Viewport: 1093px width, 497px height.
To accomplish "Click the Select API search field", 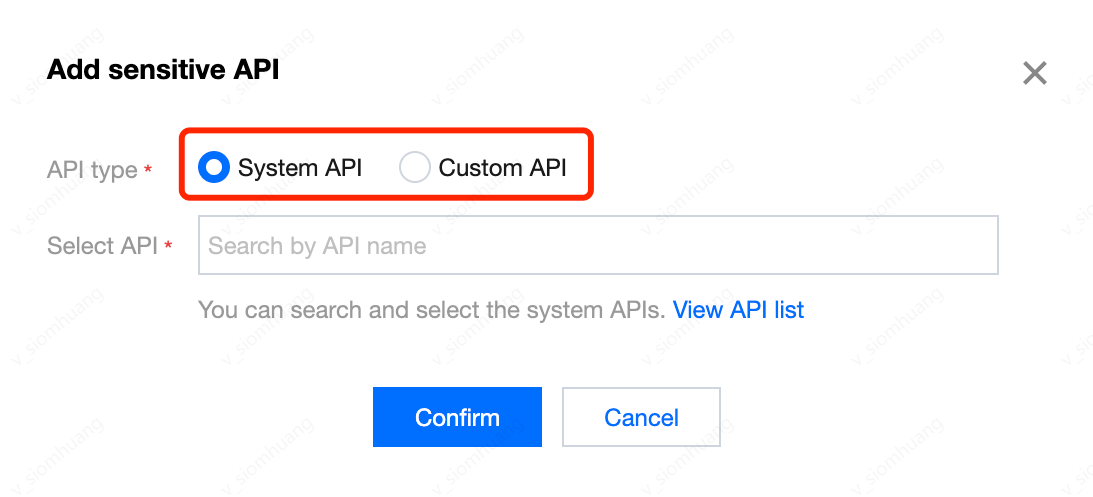I will pos(598,246).
